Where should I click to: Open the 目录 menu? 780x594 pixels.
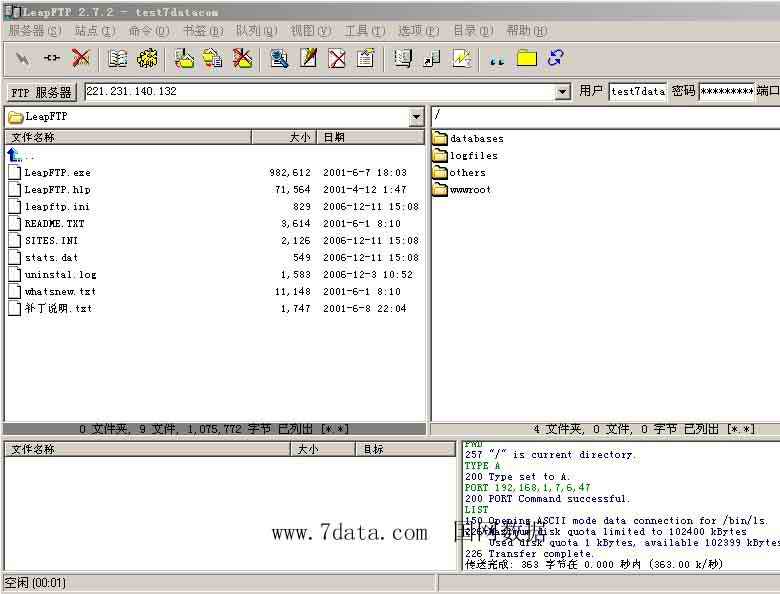473,31
